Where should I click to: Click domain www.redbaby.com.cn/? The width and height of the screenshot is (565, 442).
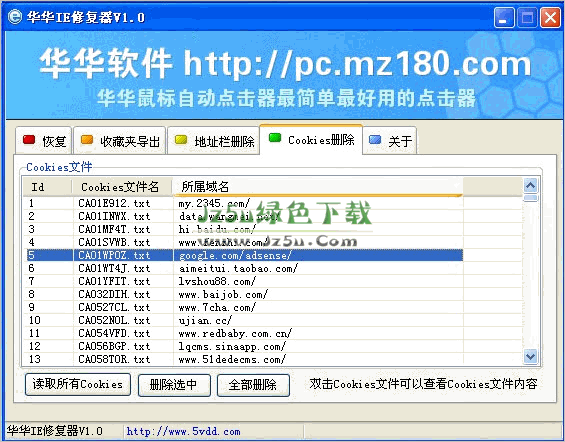point(235,333)
